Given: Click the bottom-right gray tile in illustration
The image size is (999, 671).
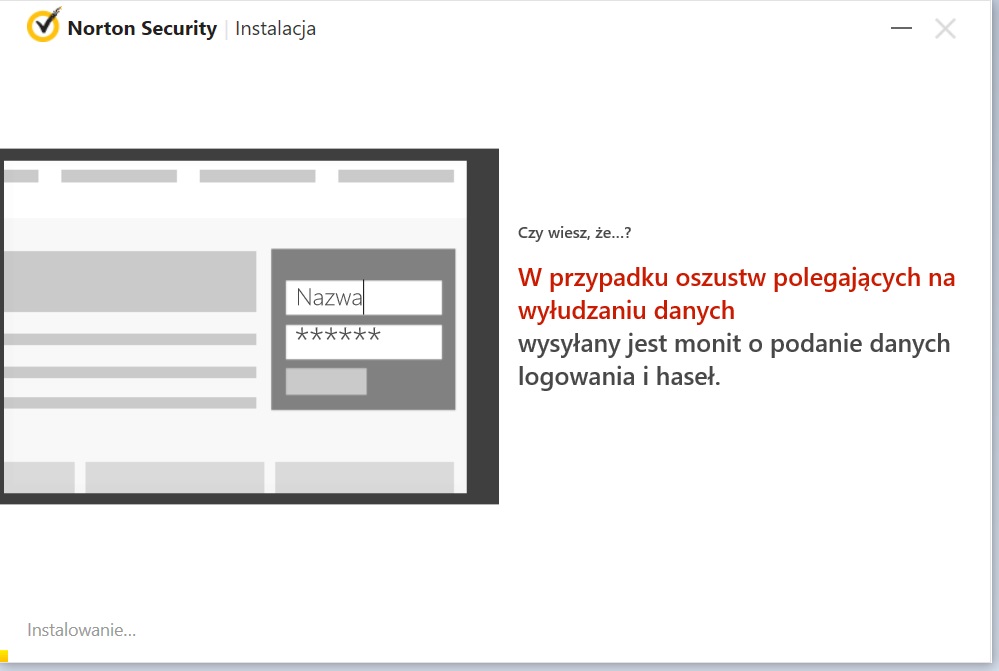Looking at the screenshot, I should (364, 476).
